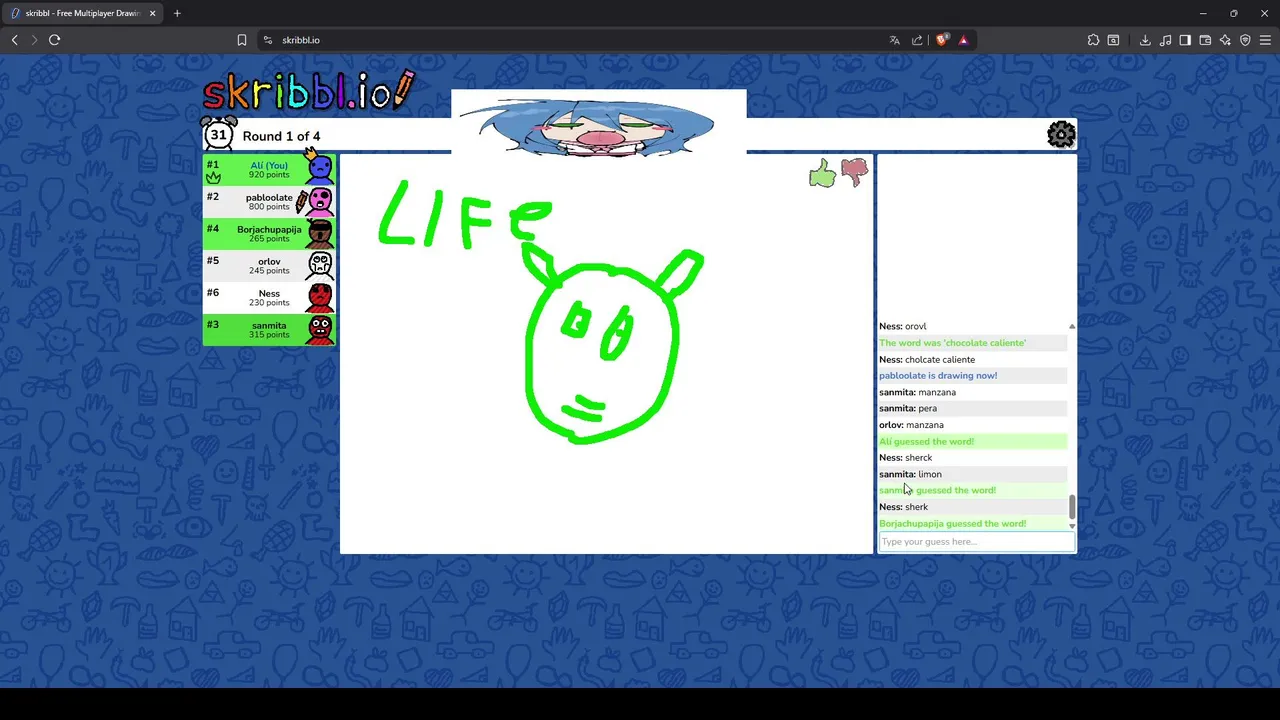Click the skribbl.io logo

pos(308,91)
